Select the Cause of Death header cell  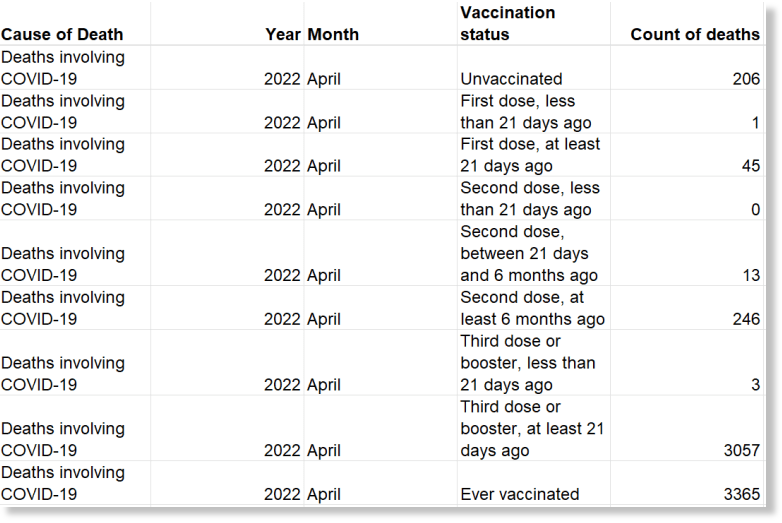(x=75, y=23)
